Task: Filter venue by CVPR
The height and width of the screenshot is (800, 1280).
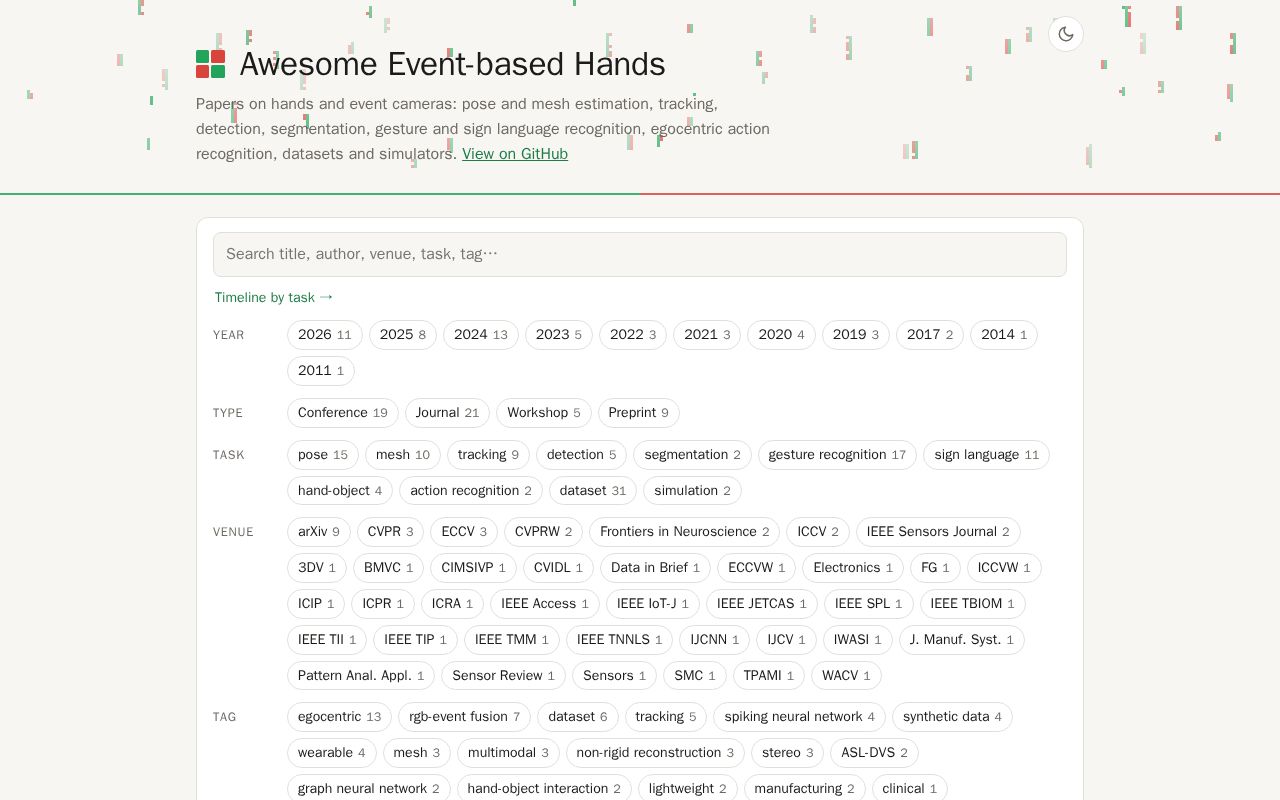Action: 390,532
